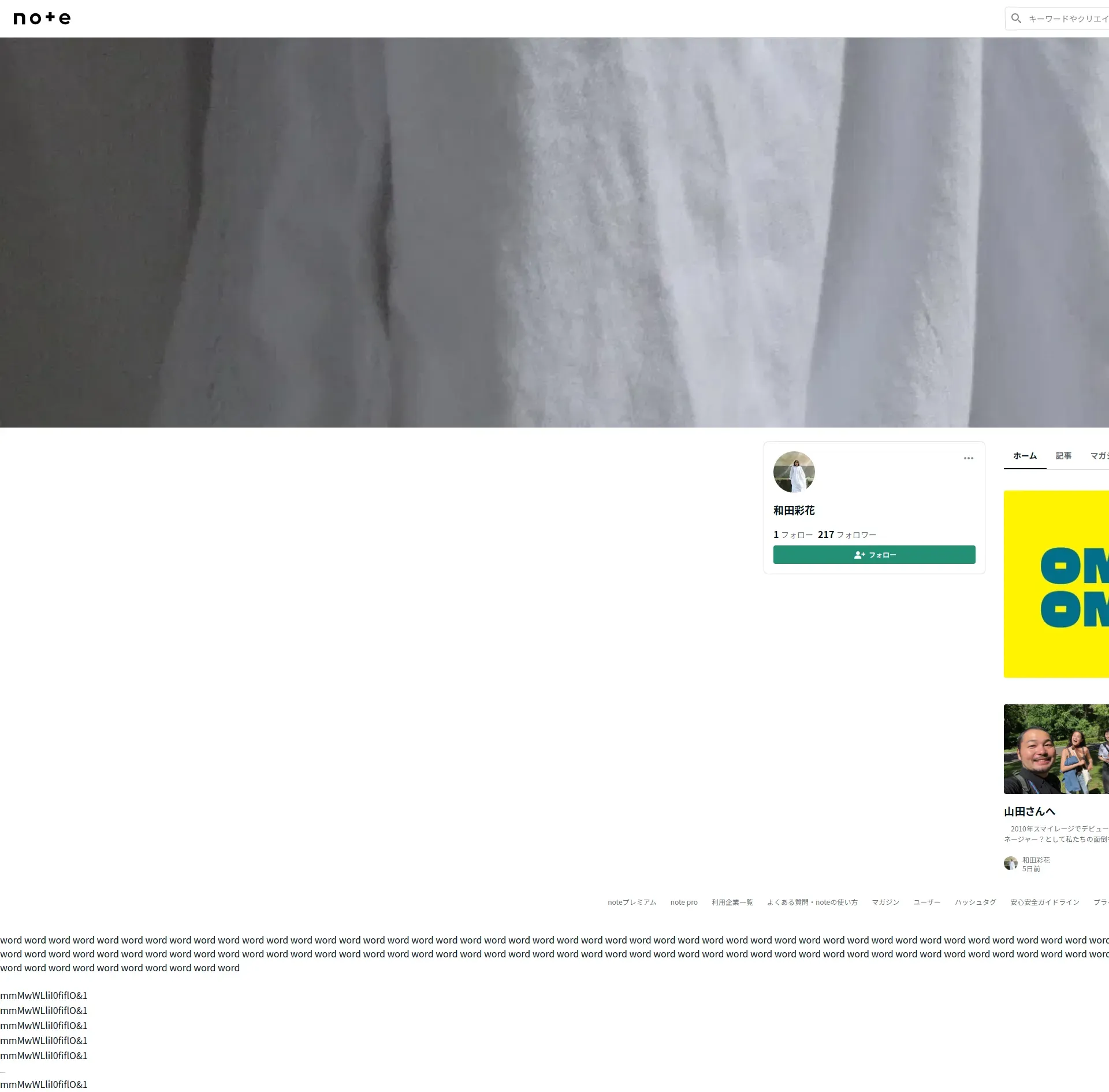The width and height of the screenshot is (1109, 1092).
Task: Open the three-dot profile options menu
Action: 968,458
